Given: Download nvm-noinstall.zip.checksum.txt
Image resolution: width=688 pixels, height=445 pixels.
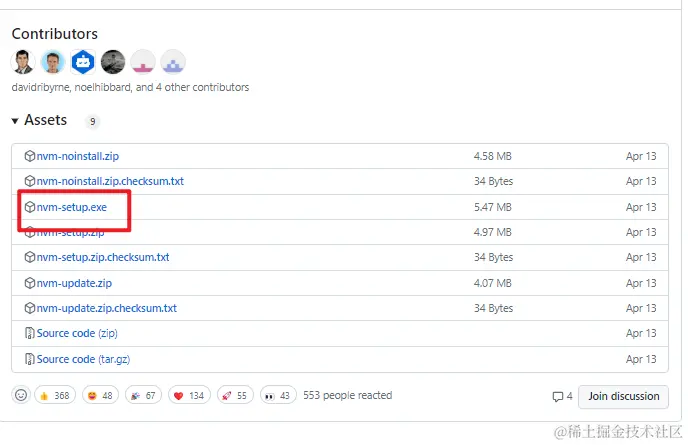Looking at the screenshot, I should [x=110, y=181].
